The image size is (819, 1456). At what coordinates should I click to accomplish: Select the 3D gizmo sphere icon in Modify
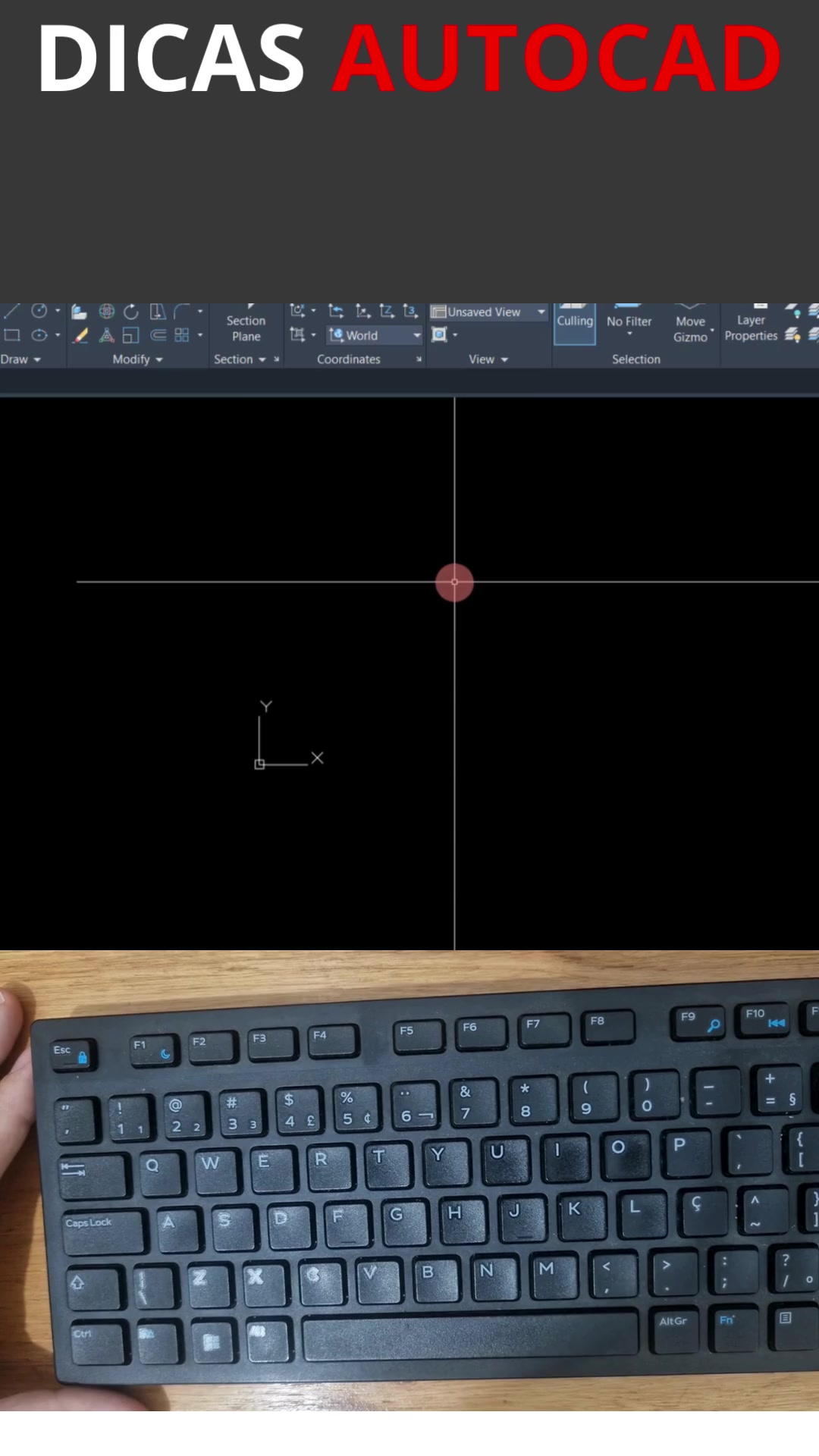click(107, 311)
